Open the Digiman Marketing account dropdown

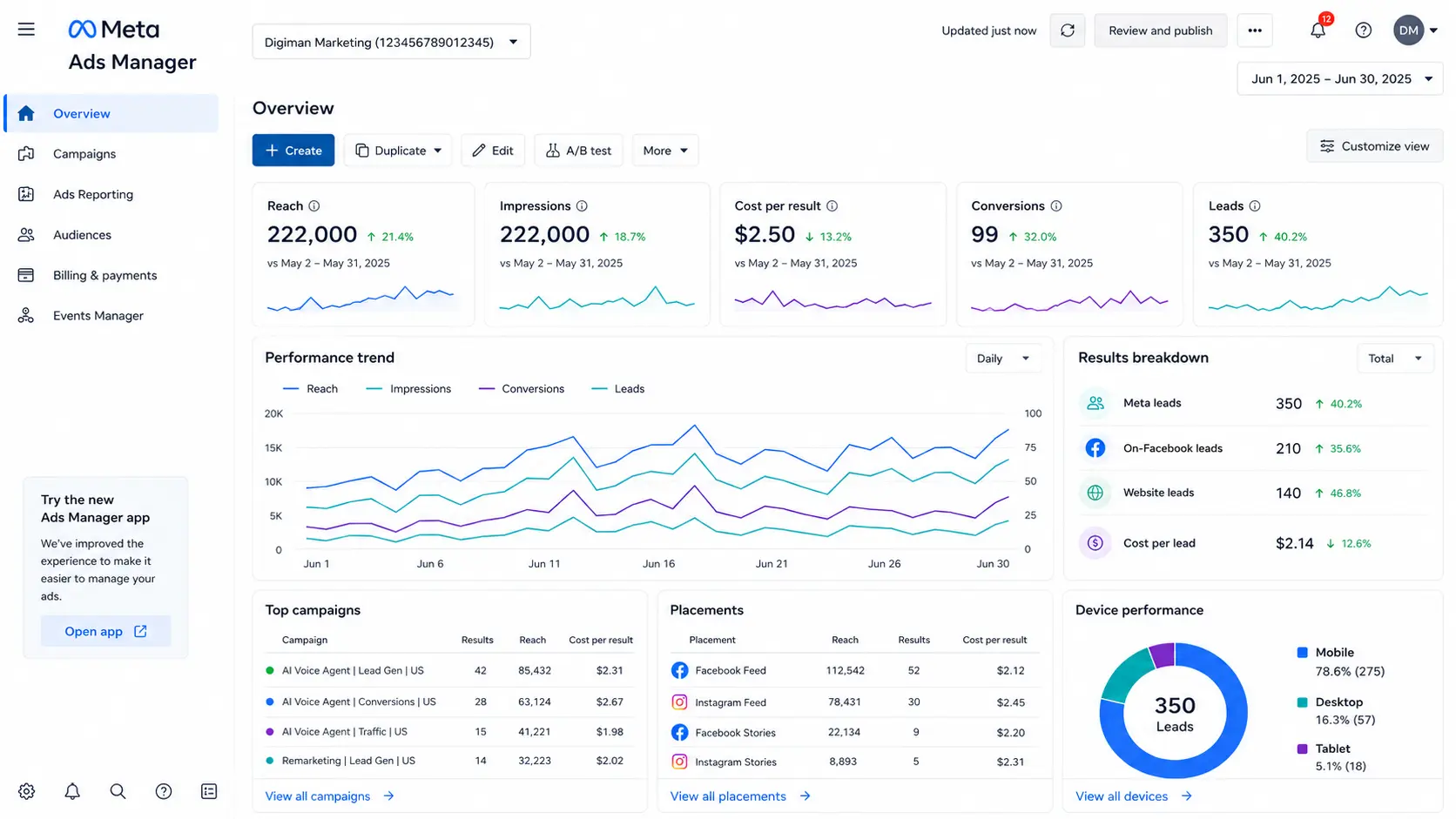(x=391, y=42)
